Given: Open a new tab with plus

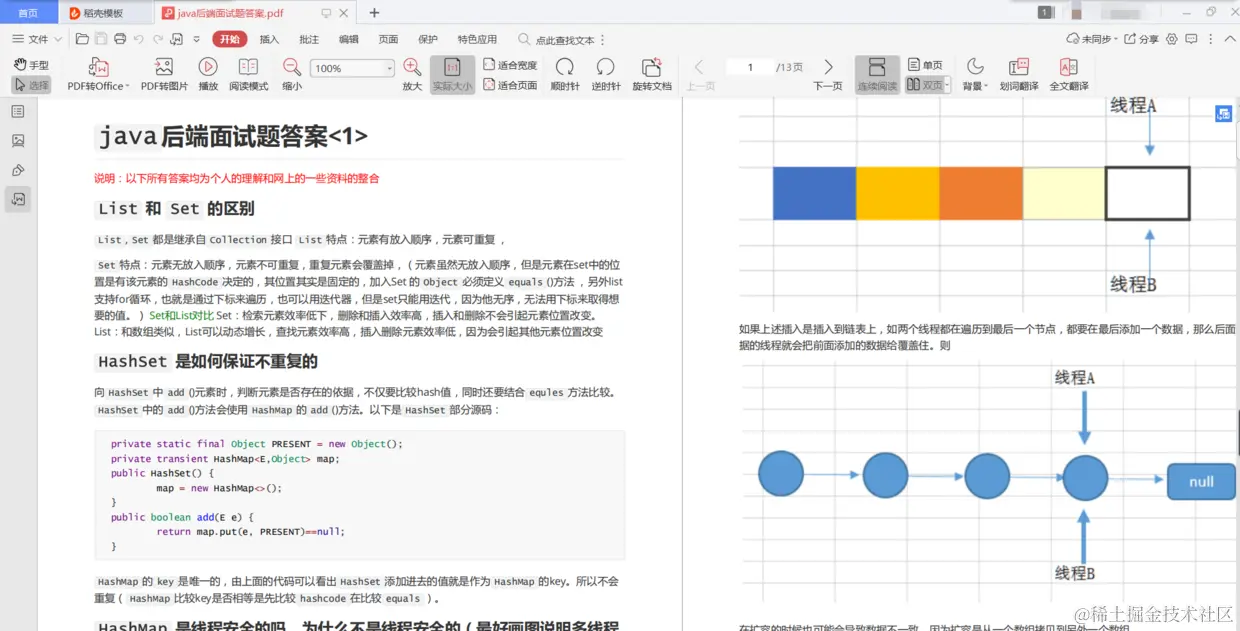Looking at the screenshot, I should (375, 13).
